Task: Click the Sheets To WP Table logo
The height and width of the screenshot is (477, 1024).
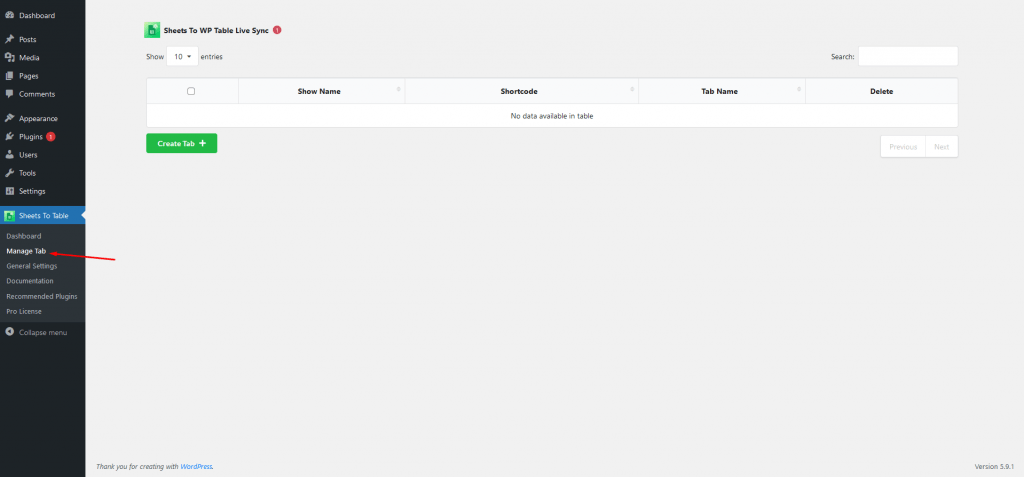Action: click(152, 30)
